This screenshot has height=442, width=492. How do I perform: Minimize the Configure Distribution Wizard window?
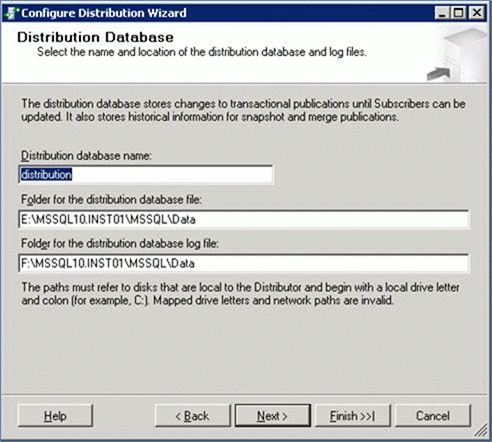pos(442,13)
